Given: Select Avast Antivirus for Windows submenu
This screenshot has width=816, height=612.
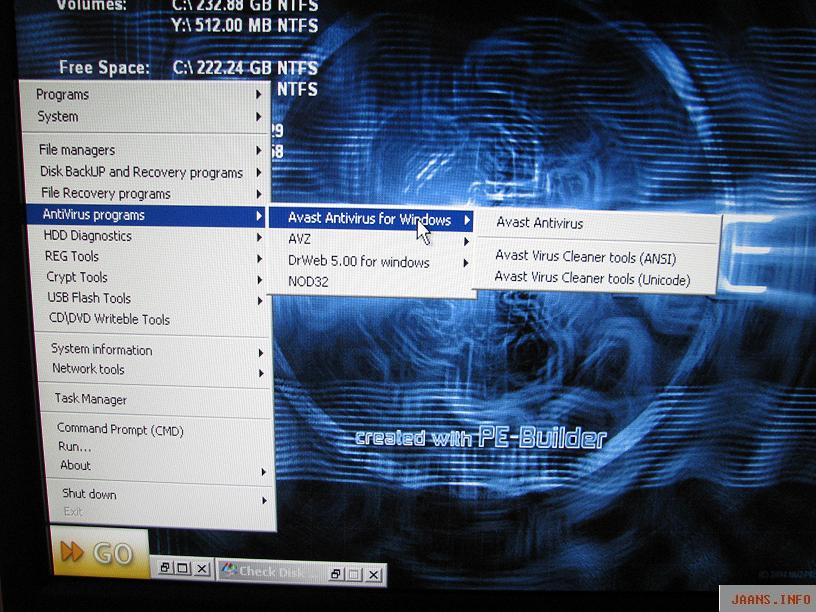Looking at the screenshot, I should tap(371, 219).
